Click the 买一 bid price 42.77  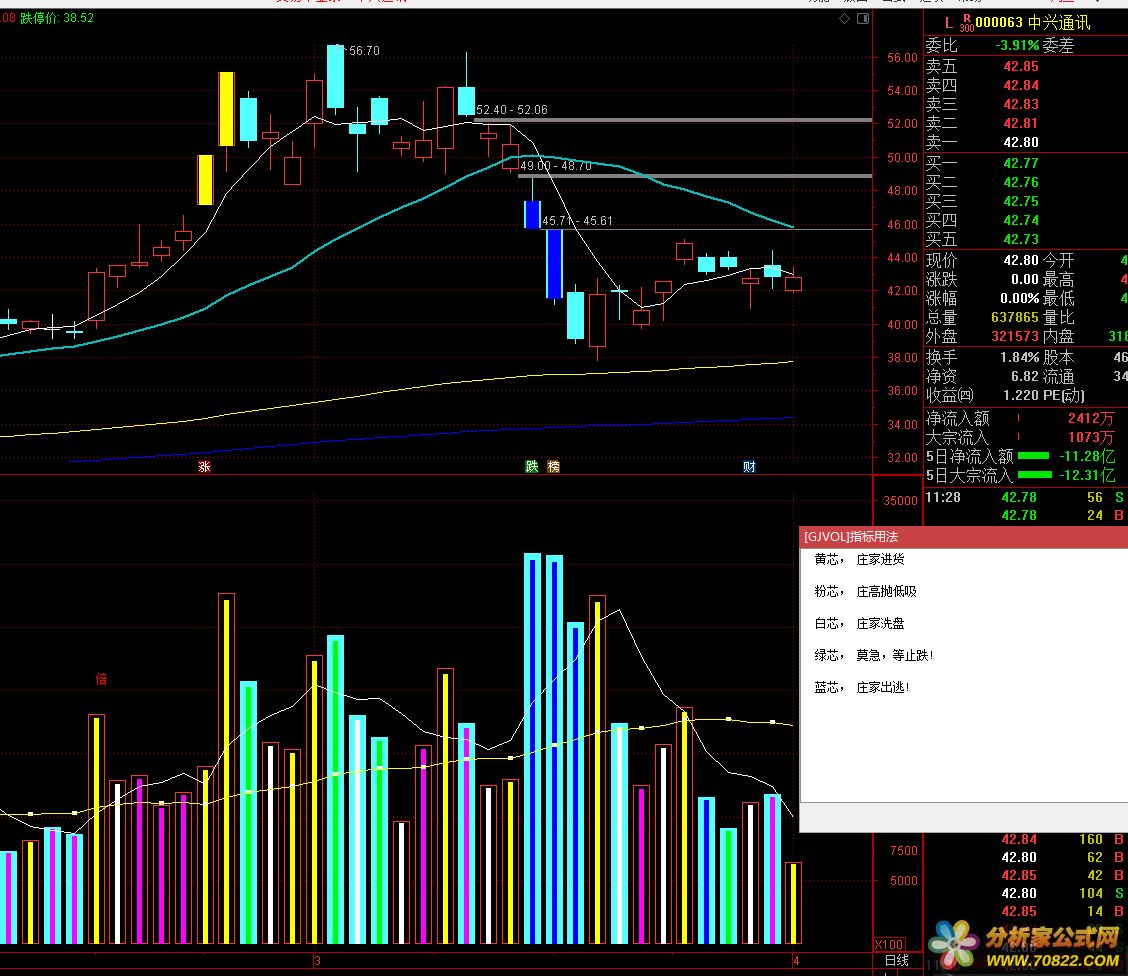1021,163
